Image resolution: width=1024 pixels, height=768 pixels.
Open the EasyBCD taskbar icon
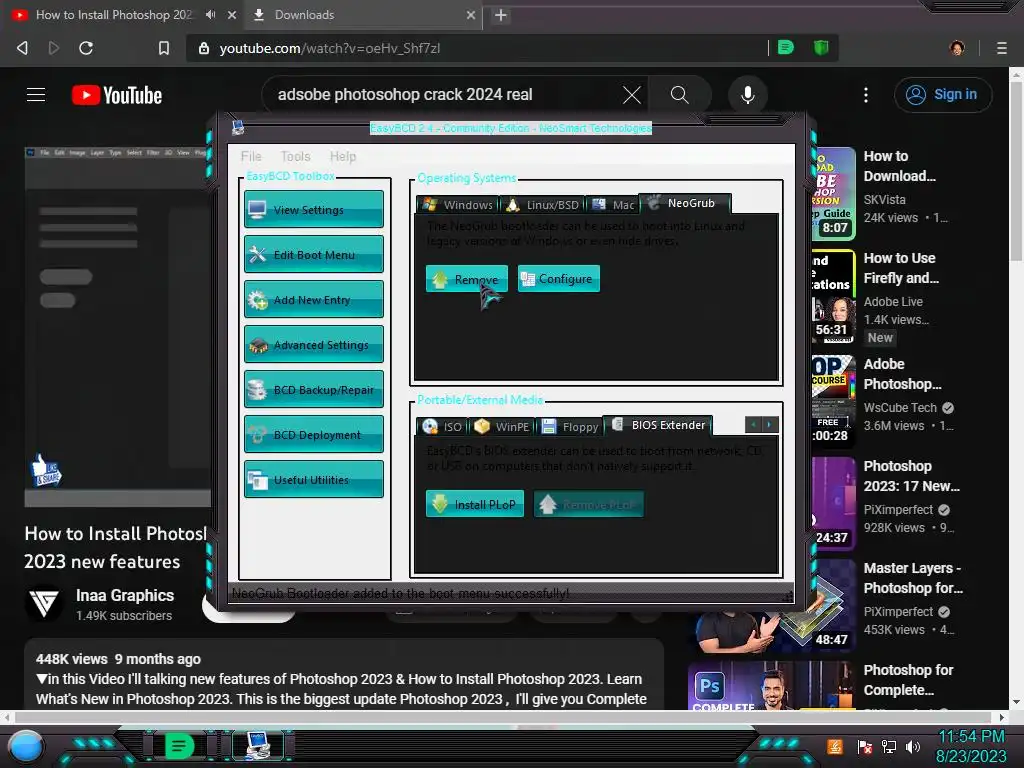[258, 746]
